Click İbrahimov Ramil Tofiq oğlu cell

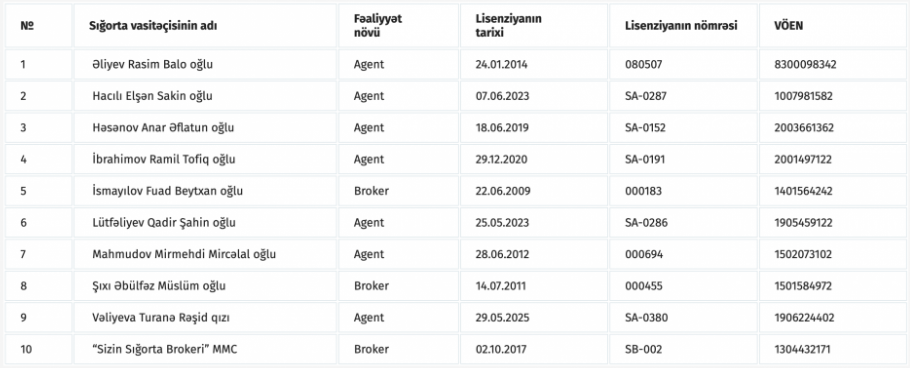tap(164, 159)
